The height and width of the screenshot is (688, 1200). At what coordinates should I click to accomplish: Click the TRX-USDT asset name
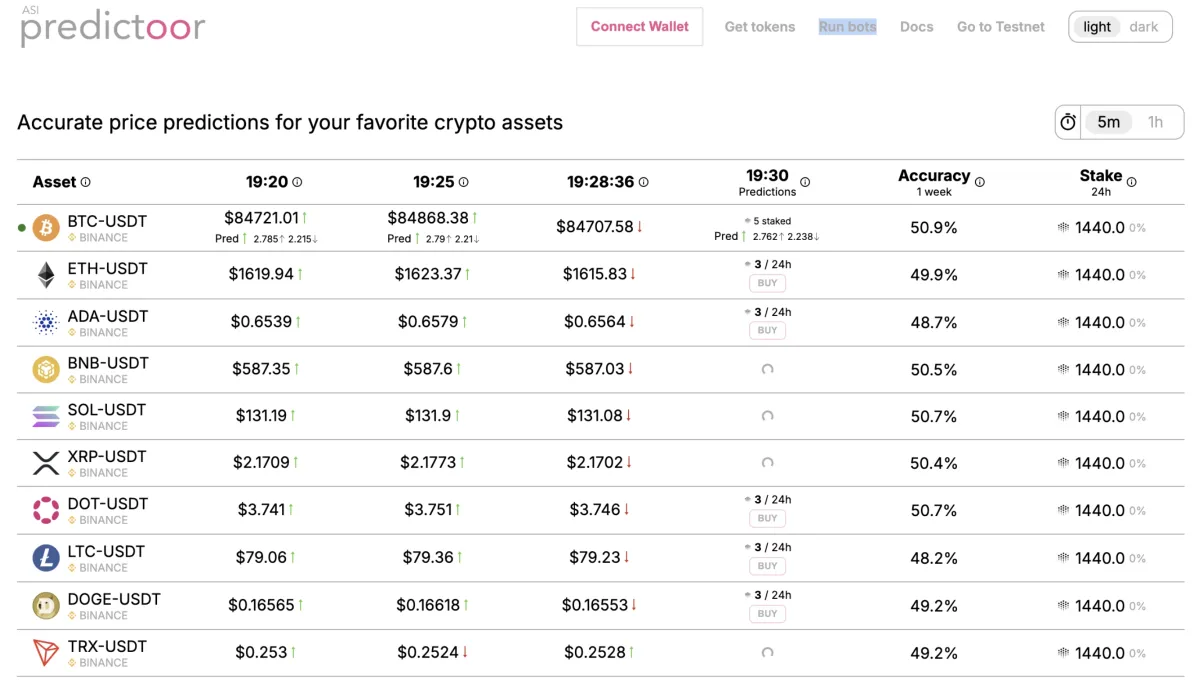107,646
